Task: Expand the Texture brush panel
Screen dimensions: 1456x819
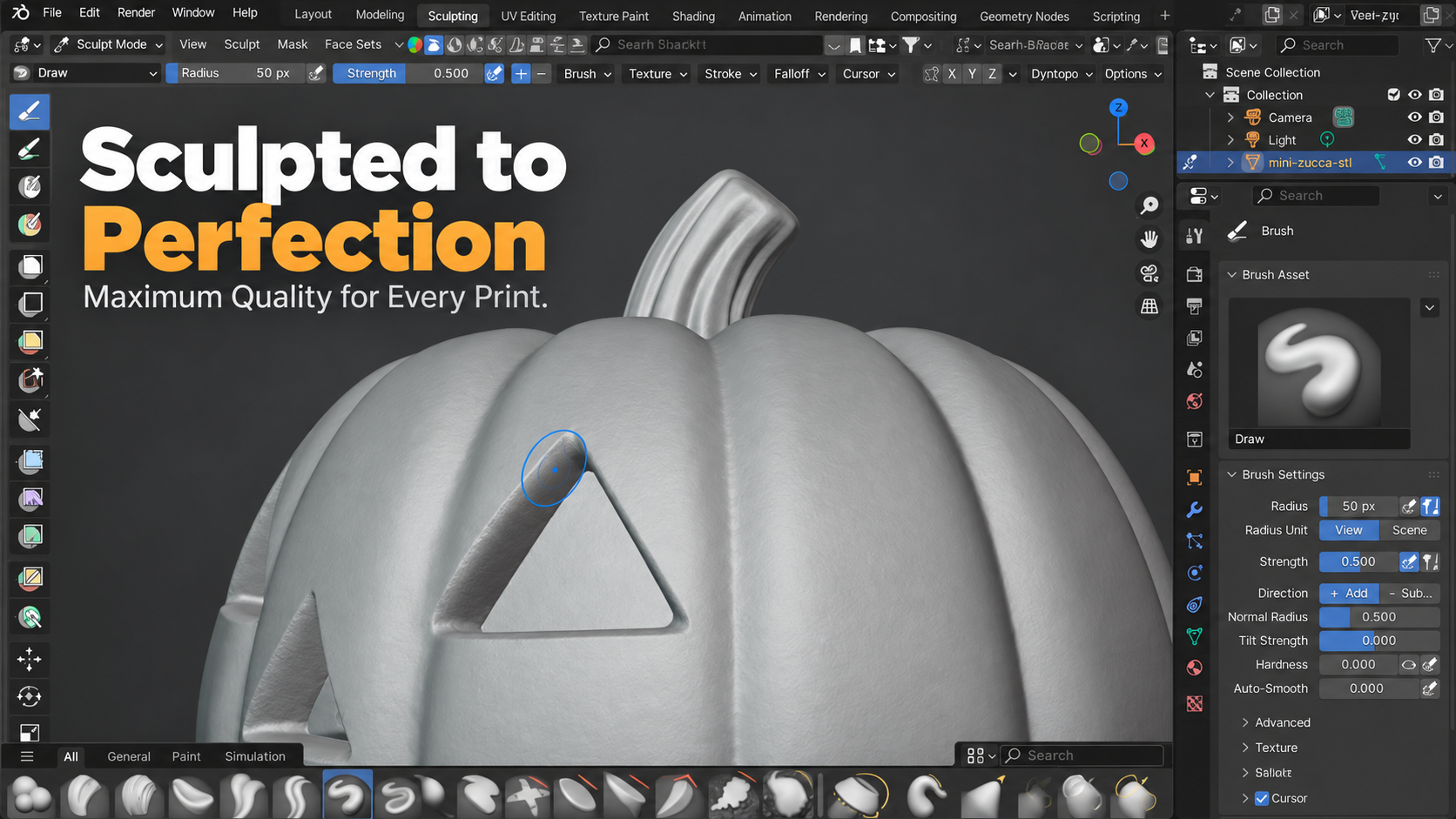Action: (1276, 748)
